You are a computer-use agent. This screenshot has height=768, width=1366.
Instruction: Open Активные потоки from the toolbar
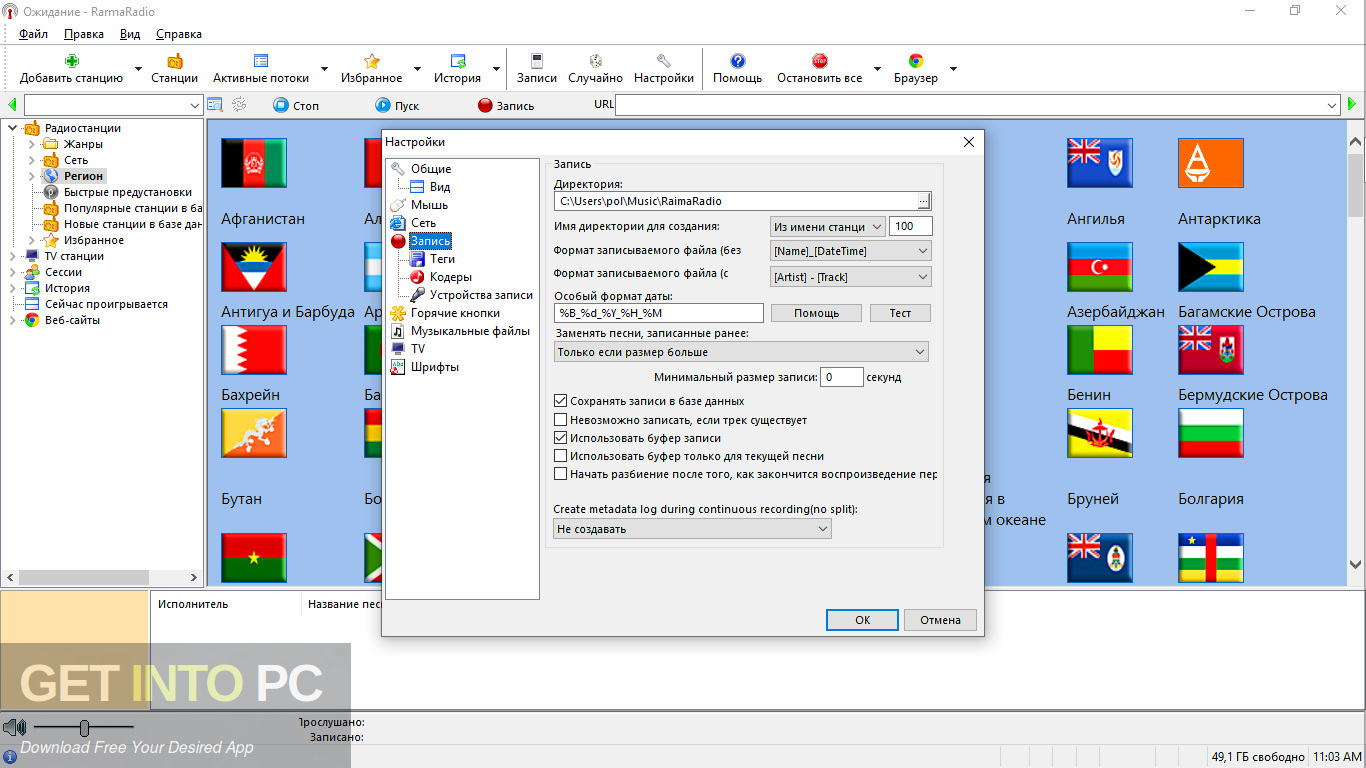pyautogui.click(x=262, y=68)
